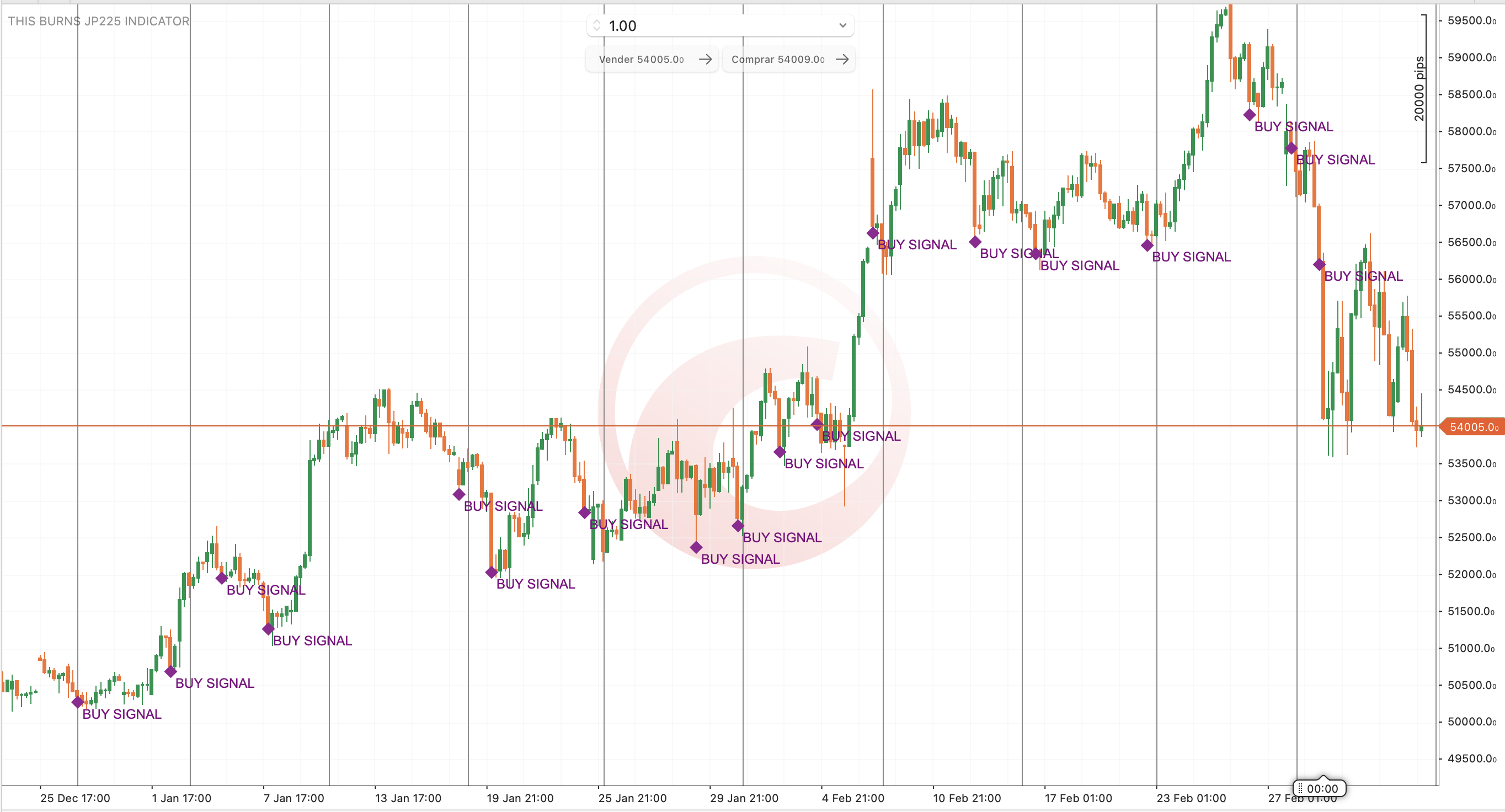This screenshot has width=1505, height=812.
Task: Click the THIS BURNS JP225 INDICATOR label
Action: click(x=98, y=21)
